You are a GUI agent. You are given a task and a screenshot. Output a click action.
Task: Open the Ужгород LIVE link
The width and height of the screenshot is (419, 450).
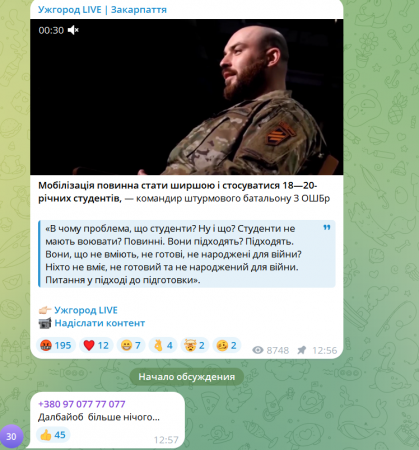pyautogui.click(x=86, y=310)
